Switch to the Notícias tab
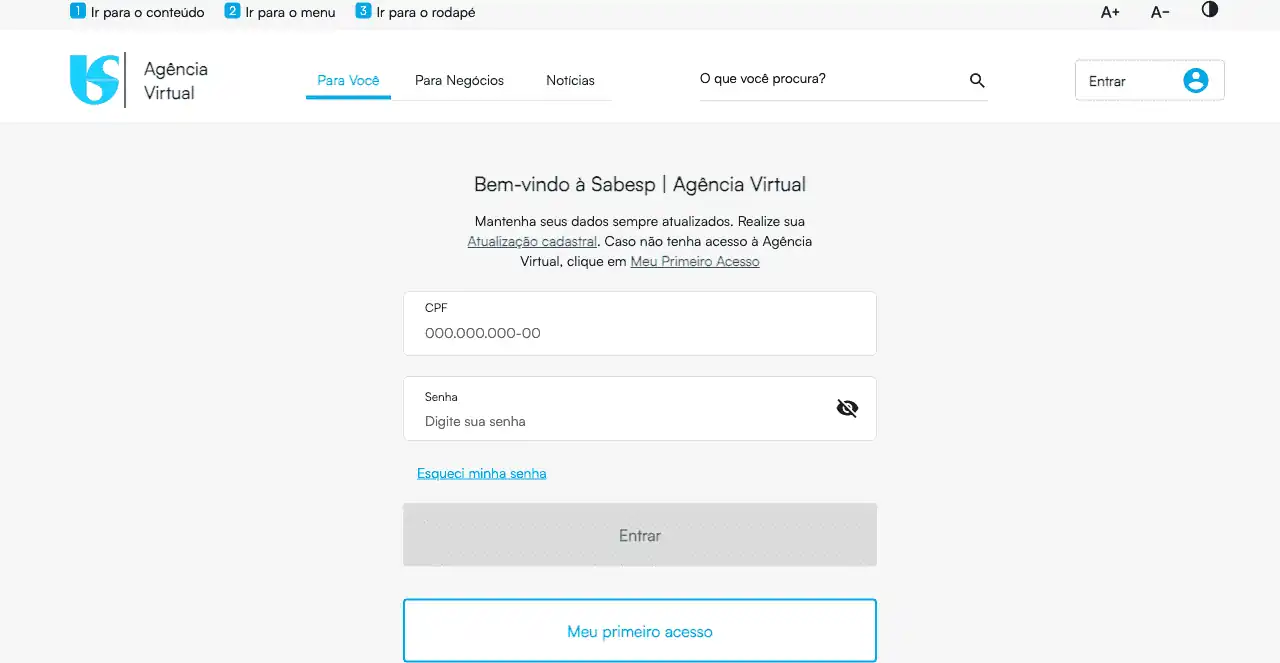1280x663 pixels. click(570, 80)
